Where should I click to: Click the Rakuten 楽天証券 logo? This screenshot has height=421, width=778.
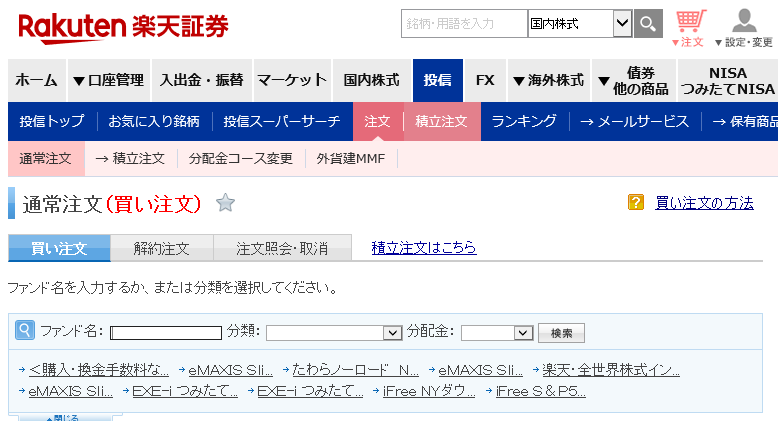click(x=123, y=27)
